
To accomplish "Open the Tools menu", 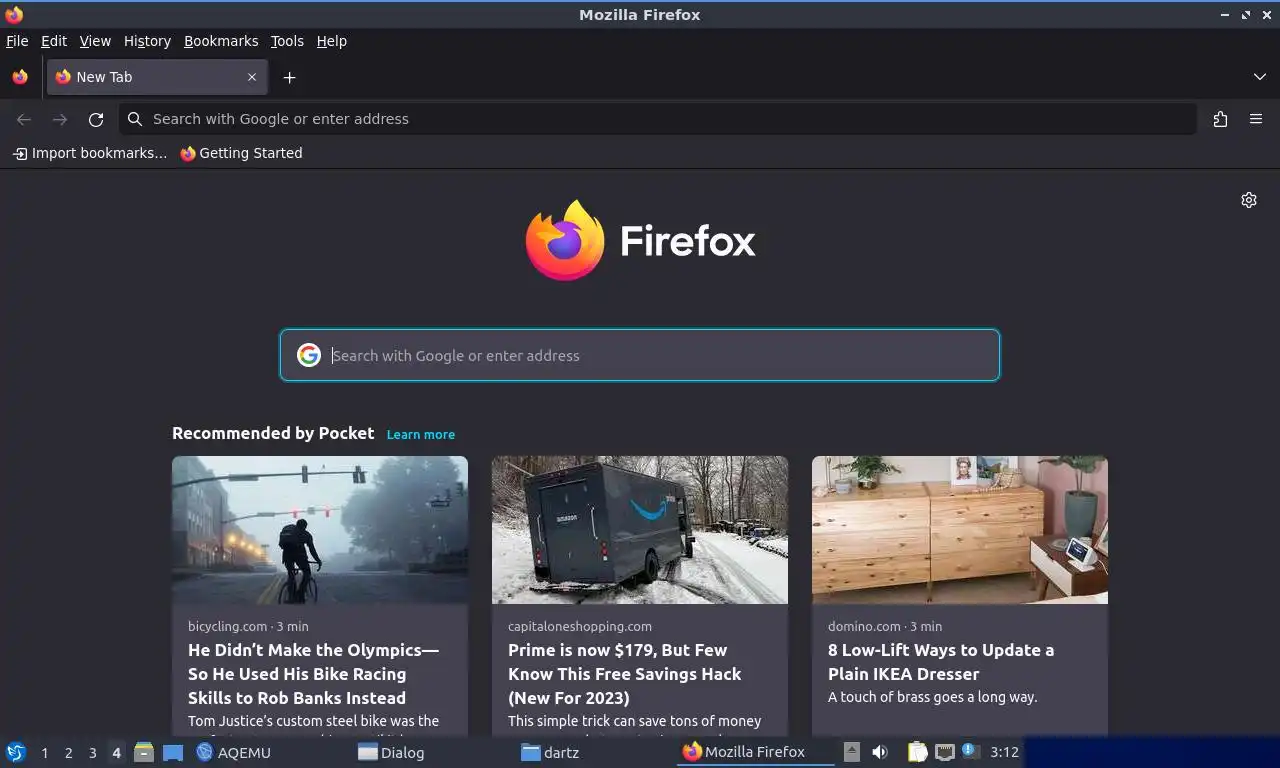I will [287, 41].
